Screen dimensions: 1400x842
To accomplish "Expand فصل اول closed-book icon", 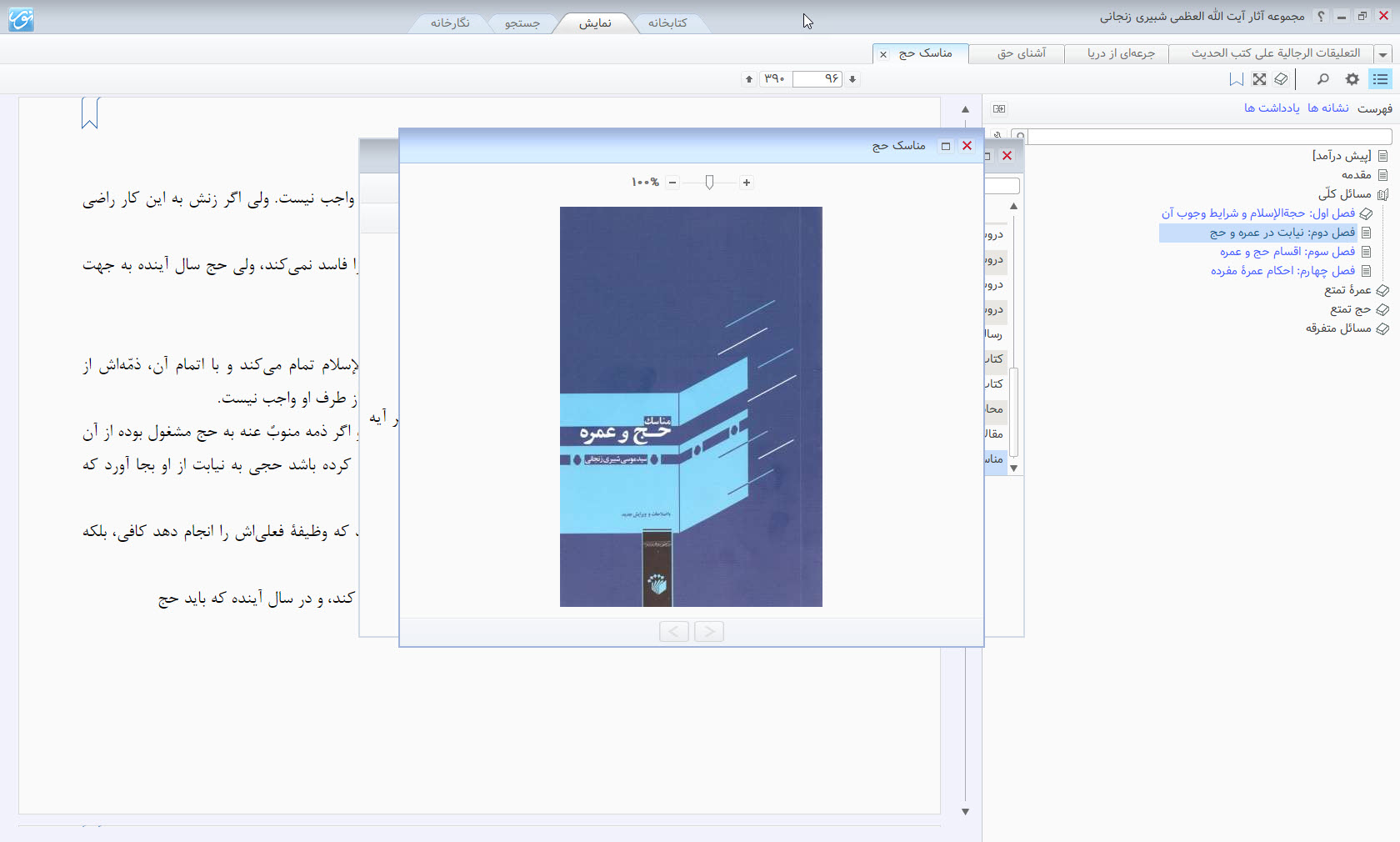I will coord(1367,214).
